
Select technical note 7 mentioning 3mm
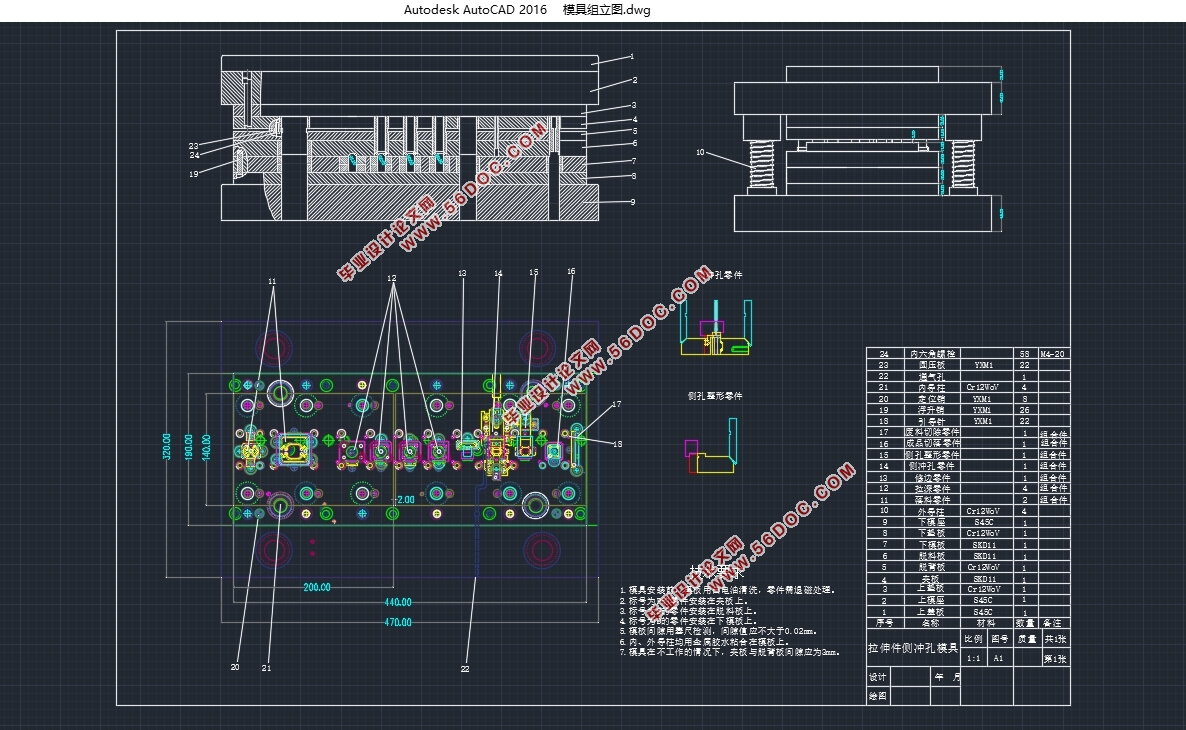730,652
